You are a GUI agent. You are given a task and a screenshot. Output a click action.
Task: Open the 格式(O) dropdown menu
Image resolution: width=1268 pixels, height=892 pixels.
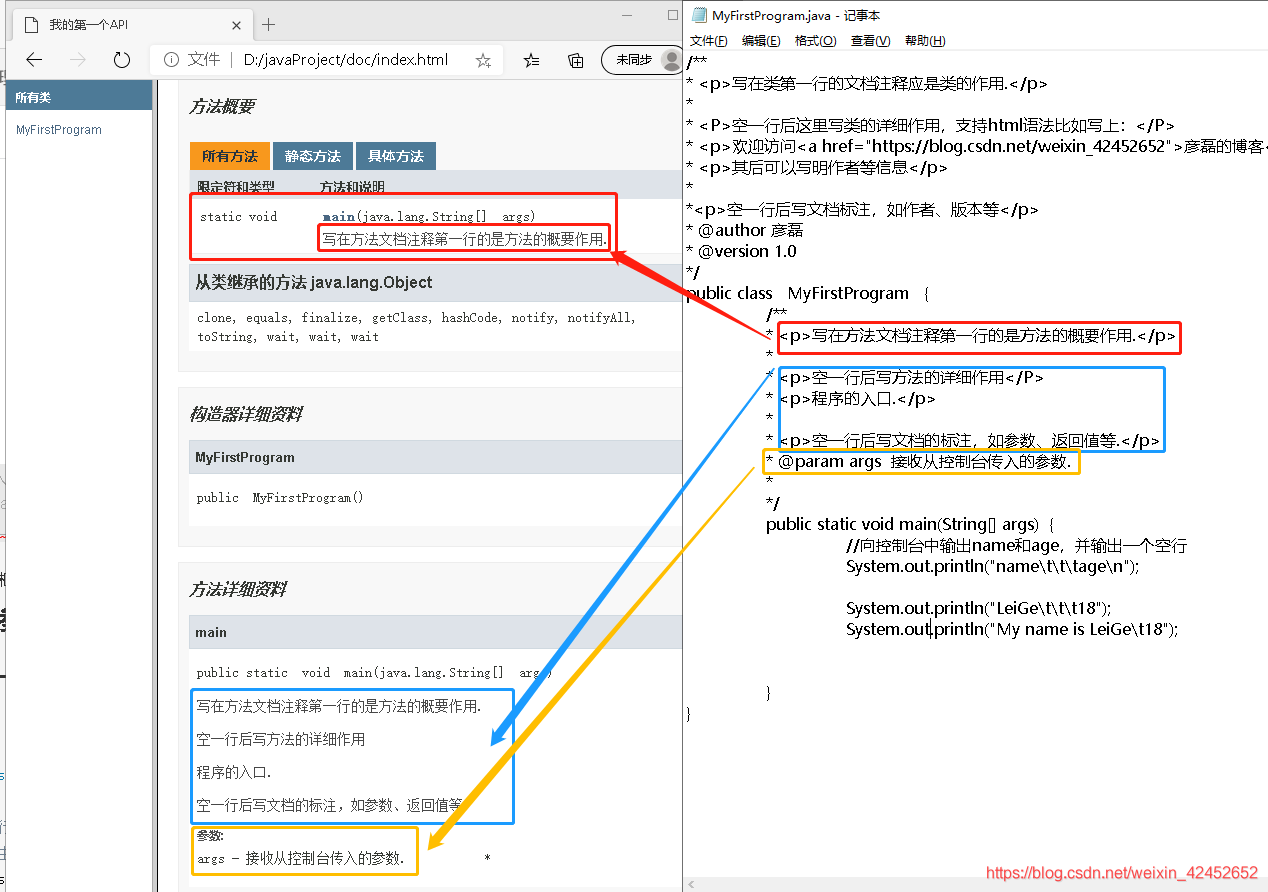pyautogui.click(x=815, y=40)
